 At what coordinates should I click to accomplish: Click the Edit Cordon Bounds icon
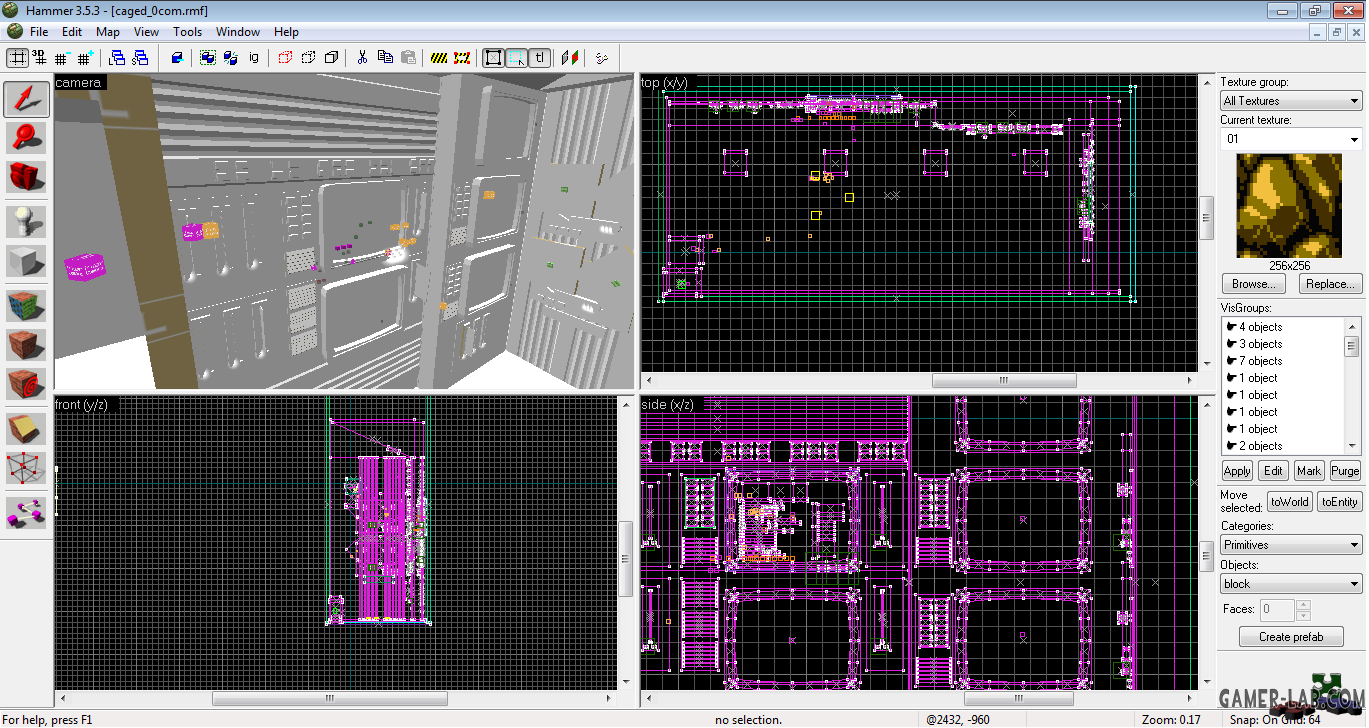462,58
